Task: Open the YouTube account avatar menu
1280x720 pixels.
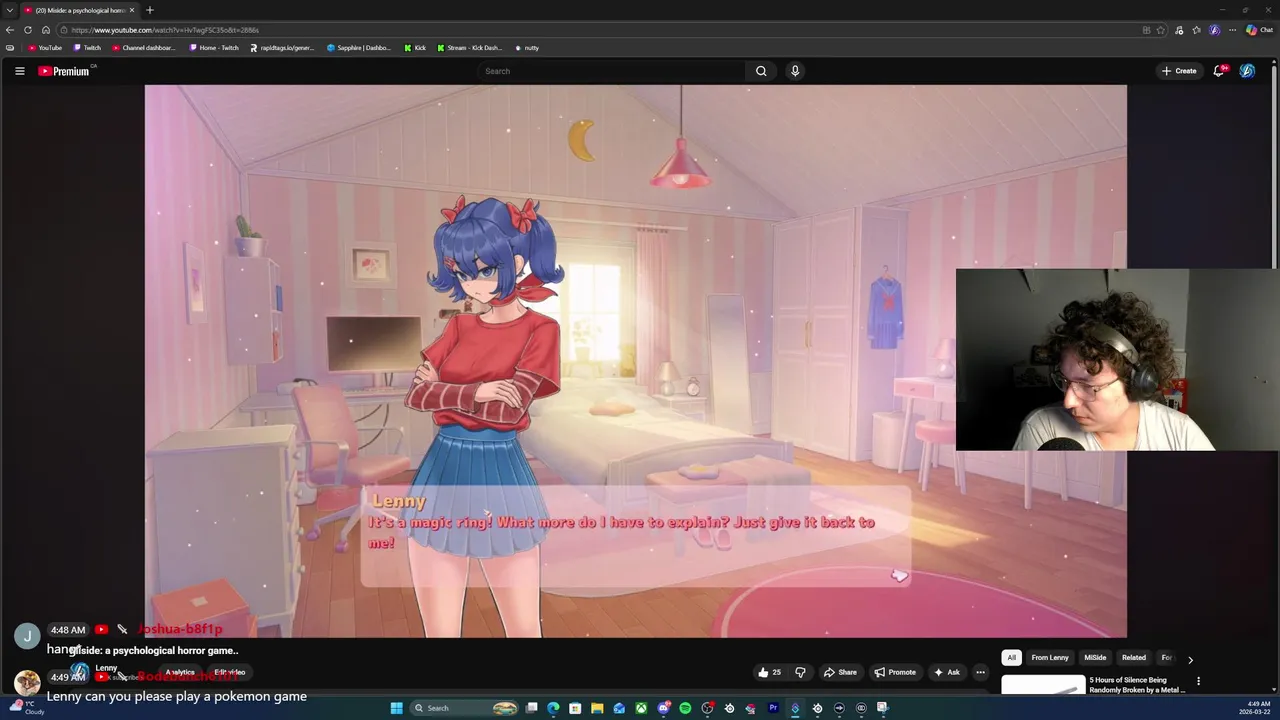Action: point(1247,71)
